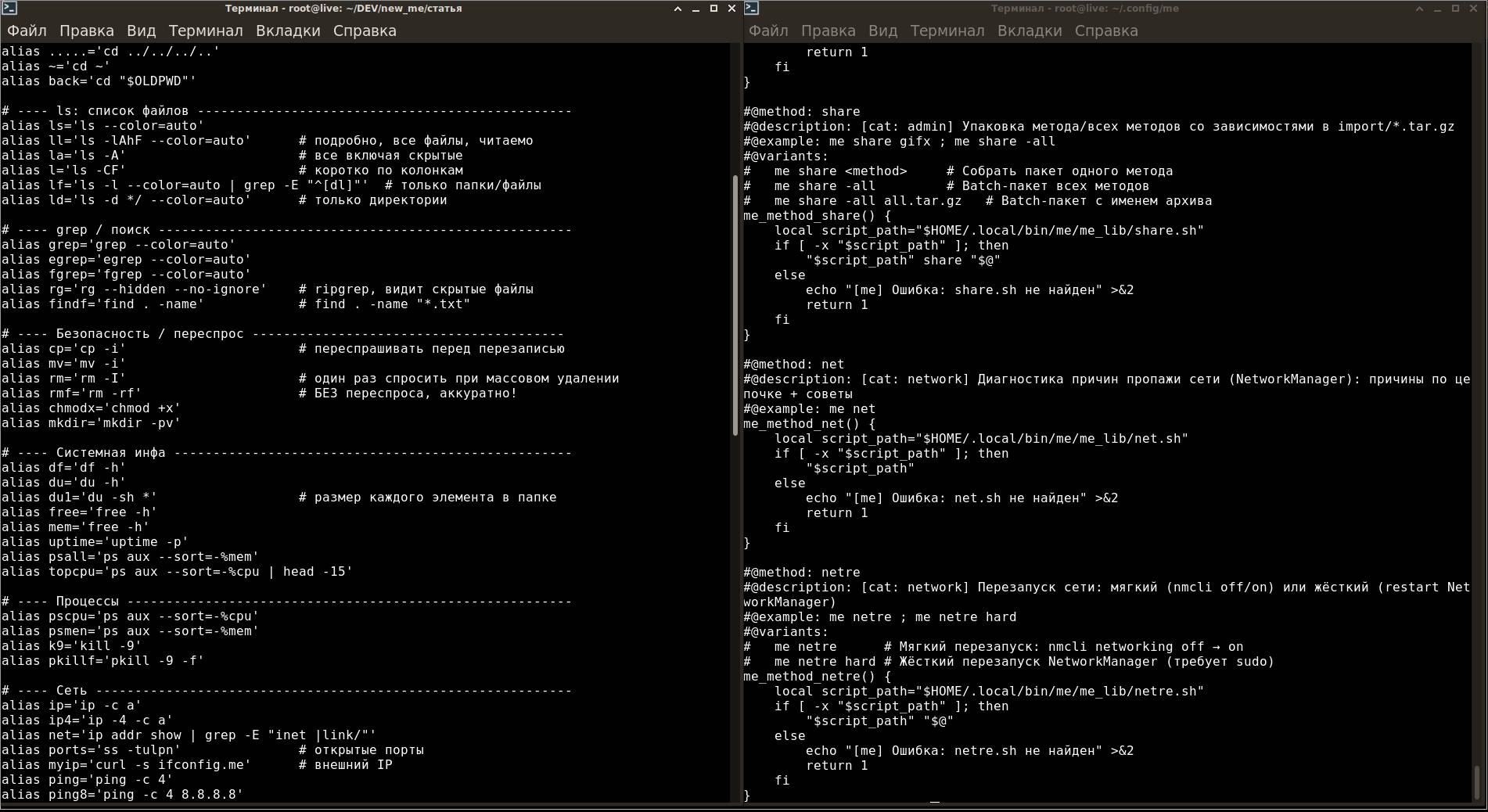This screenshot has width=1488, height=812.
Task: Open Терминал menu in left terminal
Action: 206,31
